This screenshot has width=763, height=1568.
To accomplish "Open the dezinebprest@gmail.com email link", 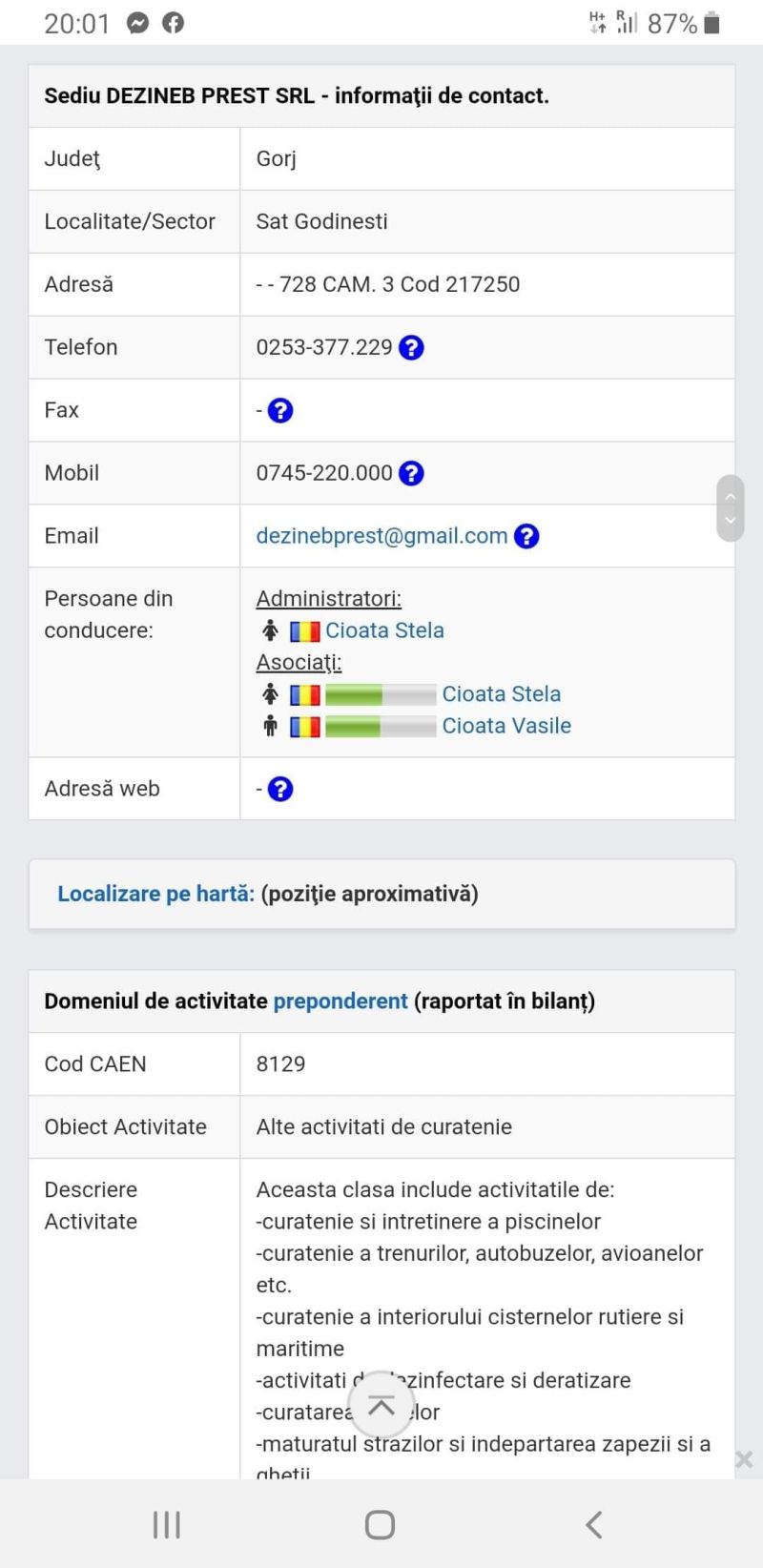I will 381,536.
